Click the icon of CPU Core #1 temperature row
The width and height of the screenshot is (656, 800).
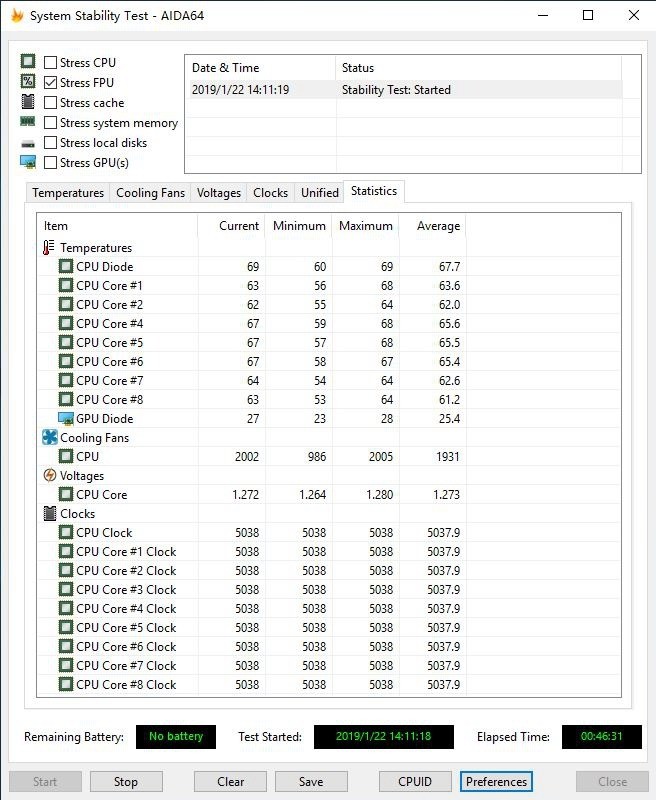(66, 285)
